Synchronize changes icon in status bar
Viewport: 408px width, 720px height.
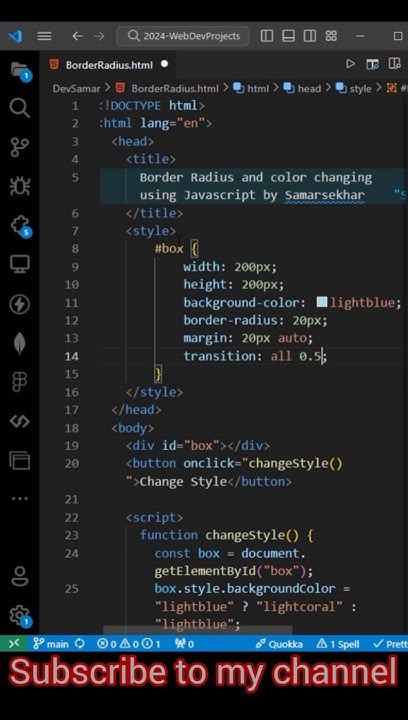point(80,644)
